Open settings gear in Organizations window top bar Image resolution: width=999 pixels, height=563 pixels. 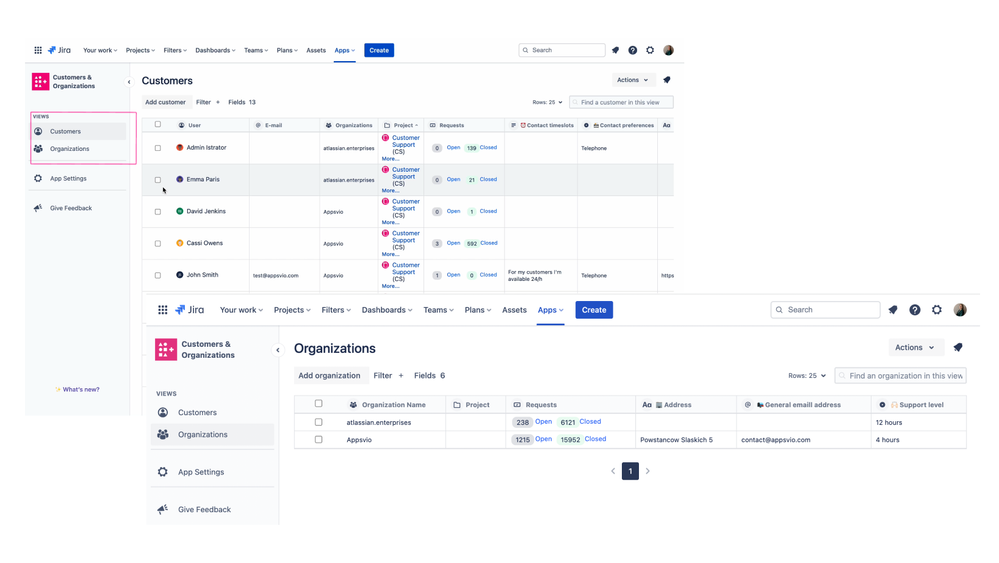point(937,310)
